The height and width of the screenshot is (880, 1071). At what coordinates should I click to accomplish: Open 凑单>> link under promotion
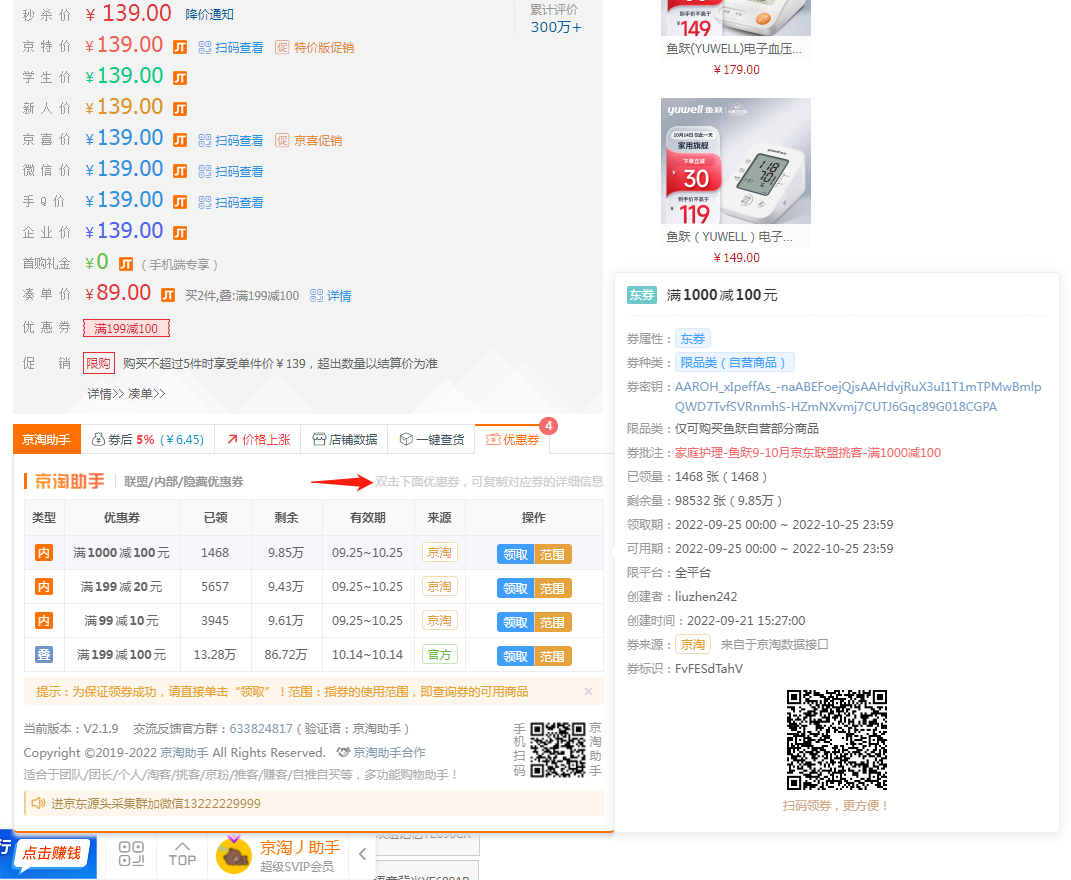coord(147,394)
